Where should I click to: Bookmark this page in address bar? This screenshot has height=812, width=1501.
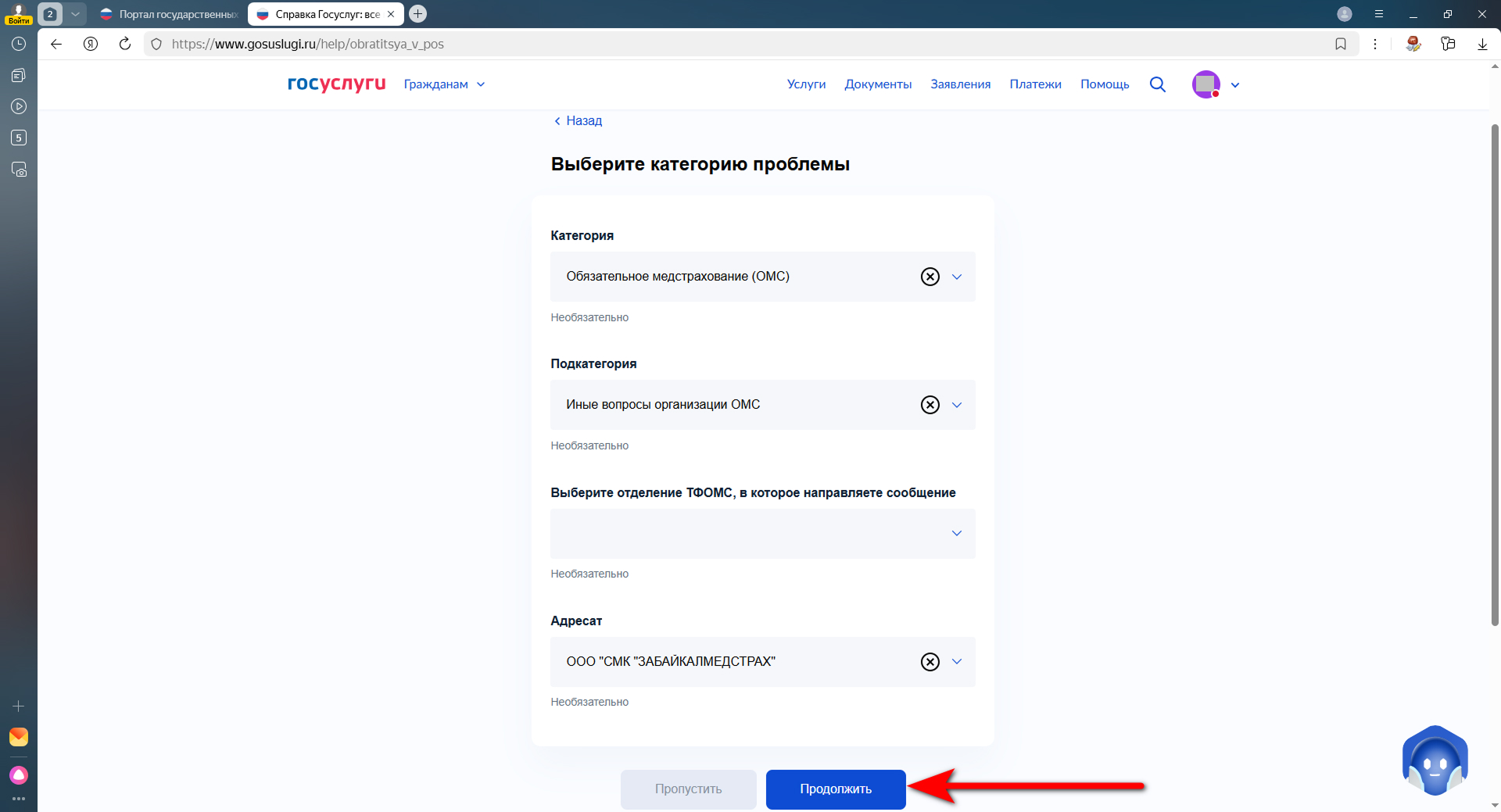1341,44
